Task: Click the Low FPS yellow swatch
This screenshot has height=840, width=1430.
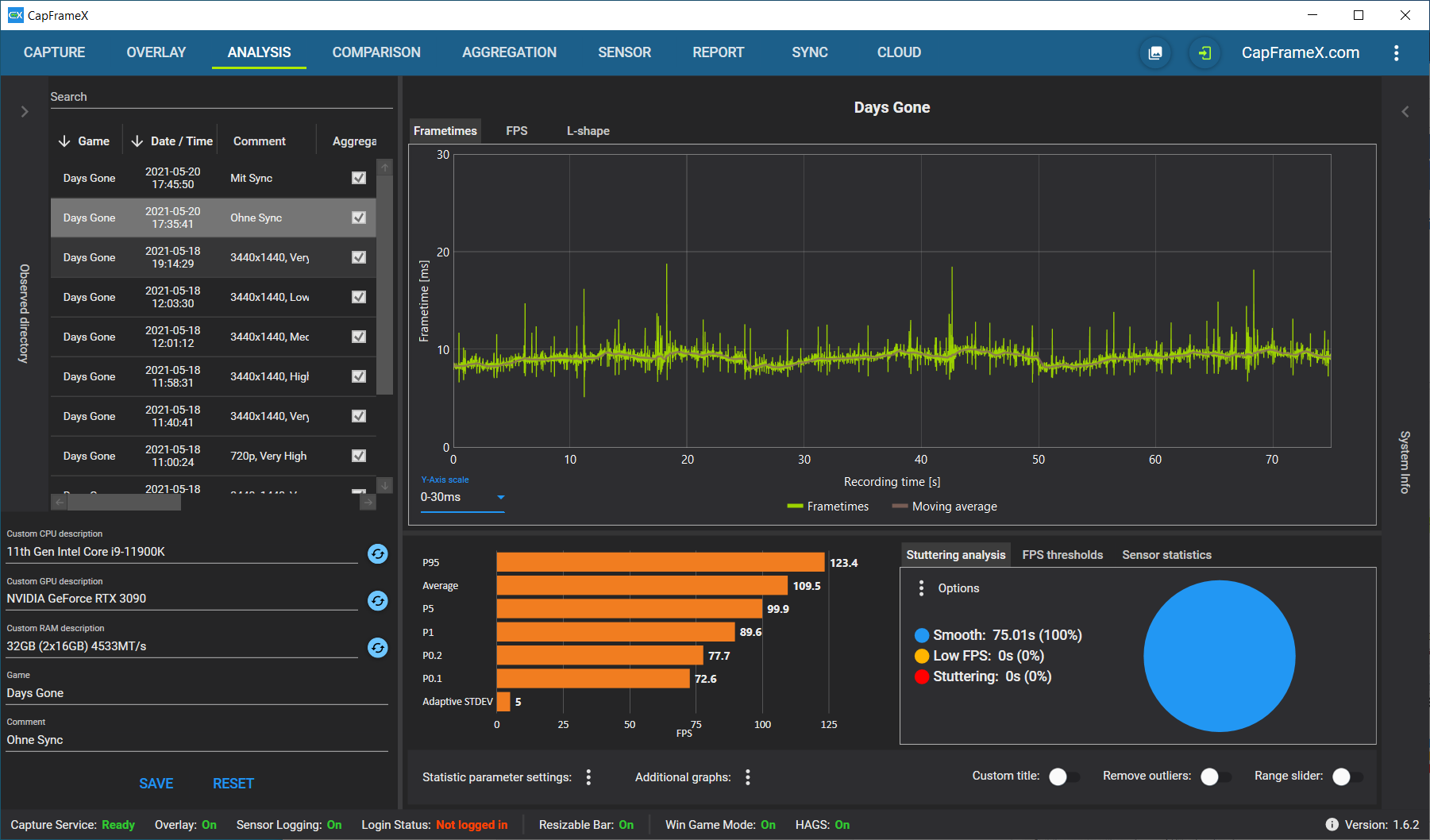Action: click(x=922, y=656)
